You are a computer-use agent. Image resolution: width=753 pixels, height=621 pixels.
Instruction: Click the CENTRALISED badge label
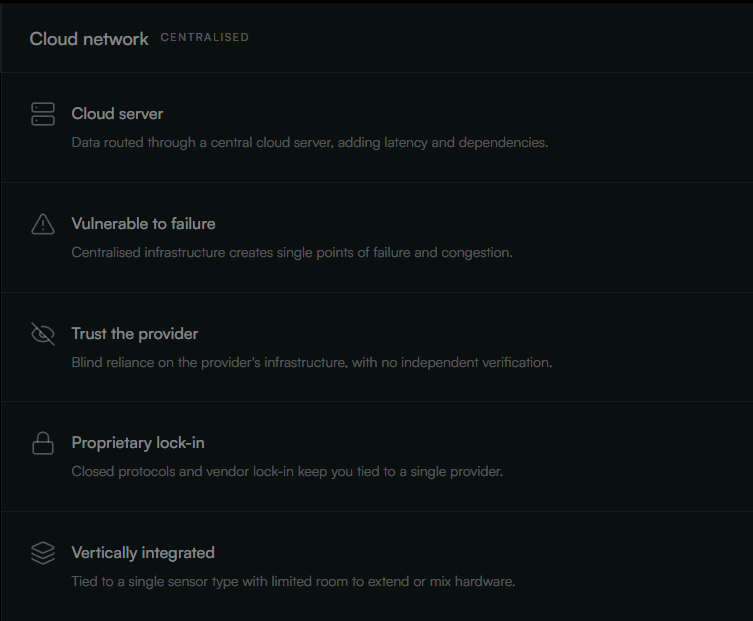205,37
